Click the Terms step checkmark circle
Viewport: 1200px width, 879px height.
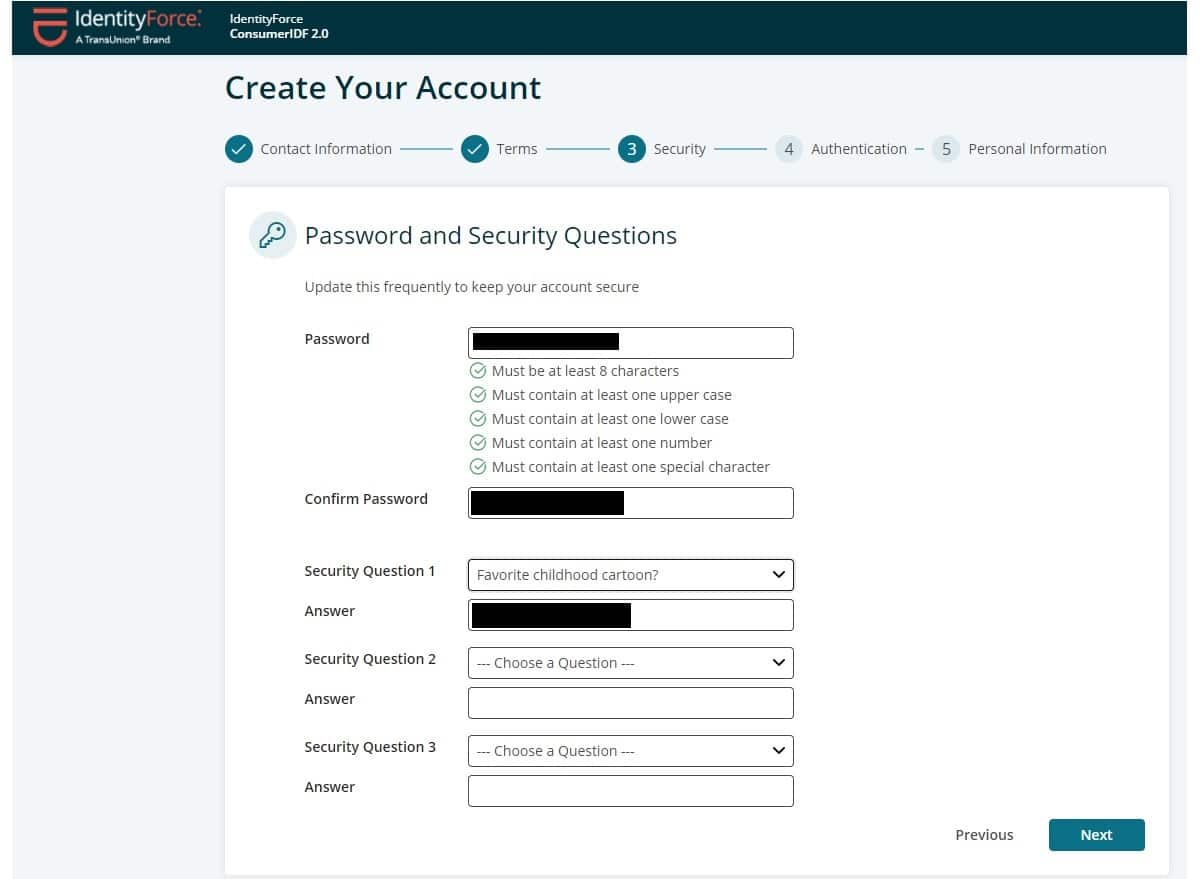click(x=474, y=149)
